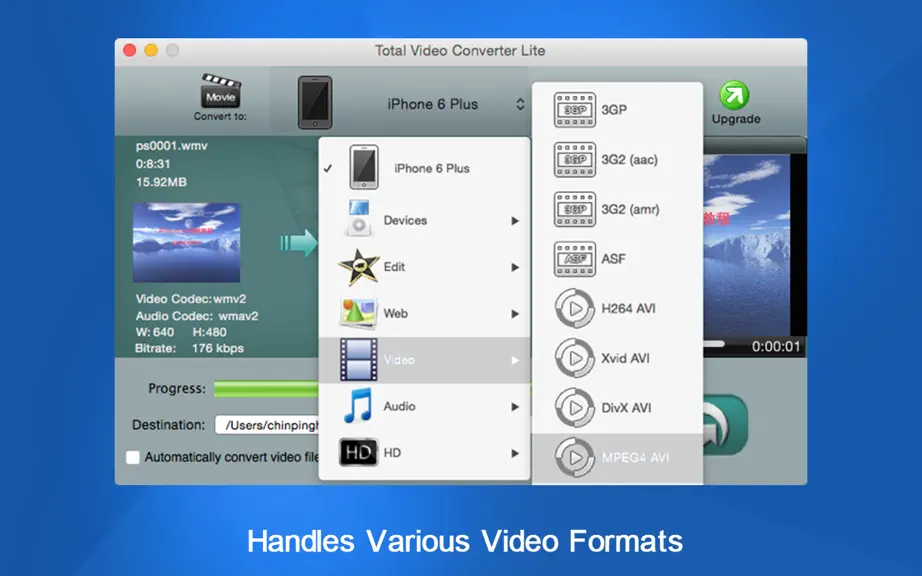Click the HD category icon

[358, 453]
